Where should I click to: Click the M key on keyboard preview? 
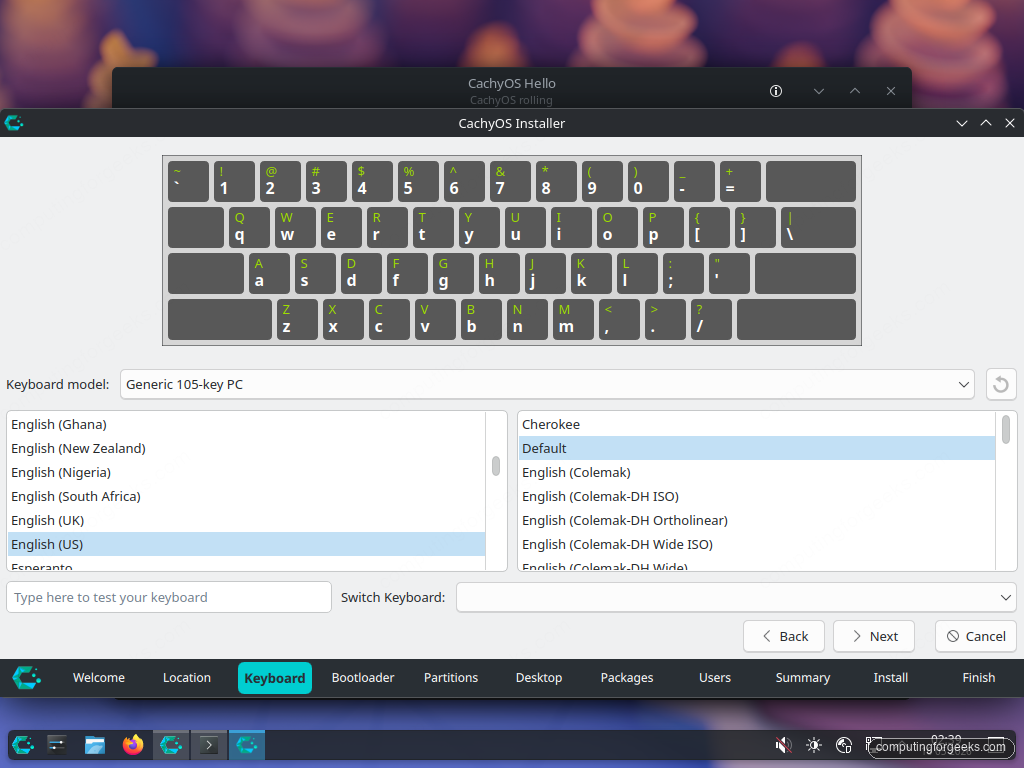[573, 319]
